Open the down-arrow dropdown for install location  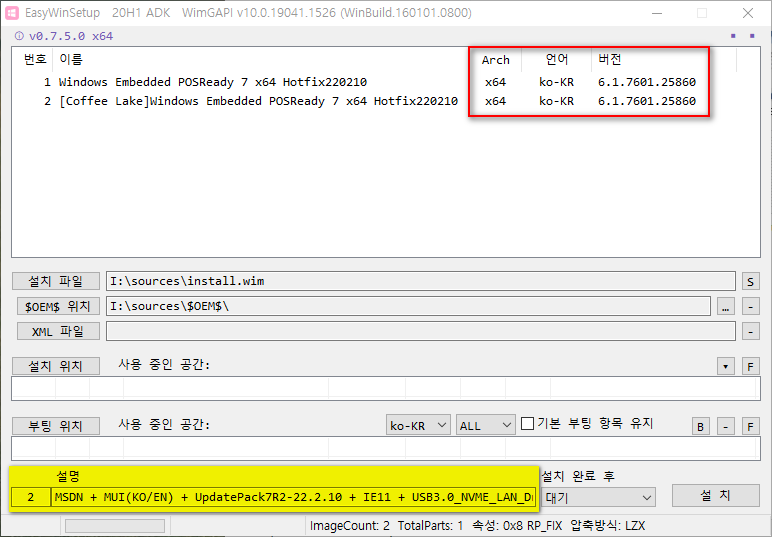coord(726,366)
